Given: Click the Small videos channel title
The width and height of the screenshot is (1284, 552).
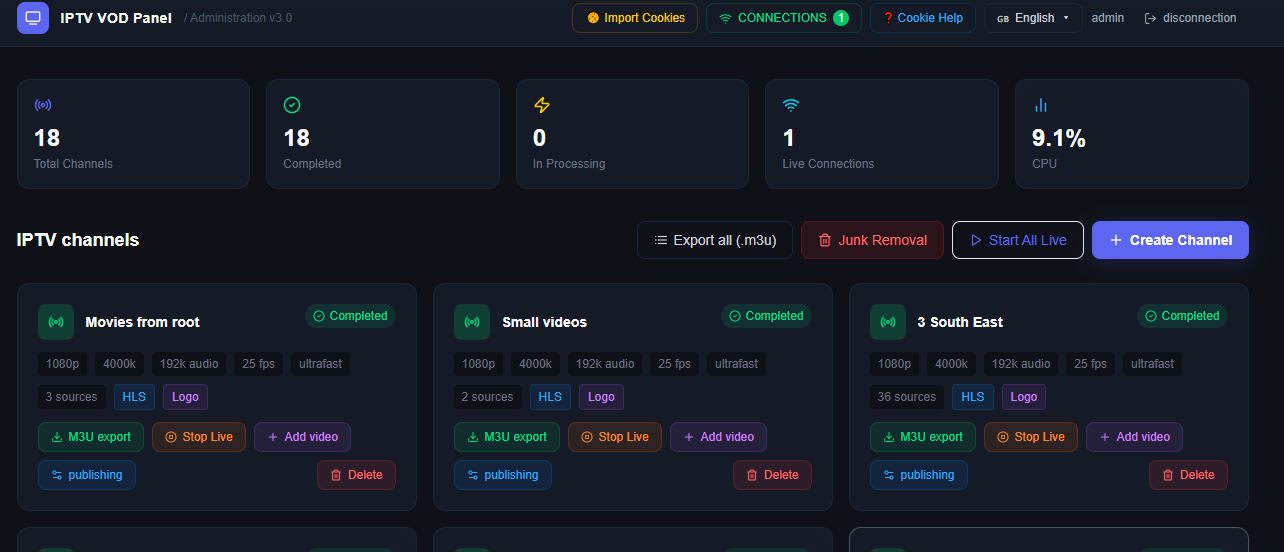Looking at the screenshot, I should pos(544,322).
